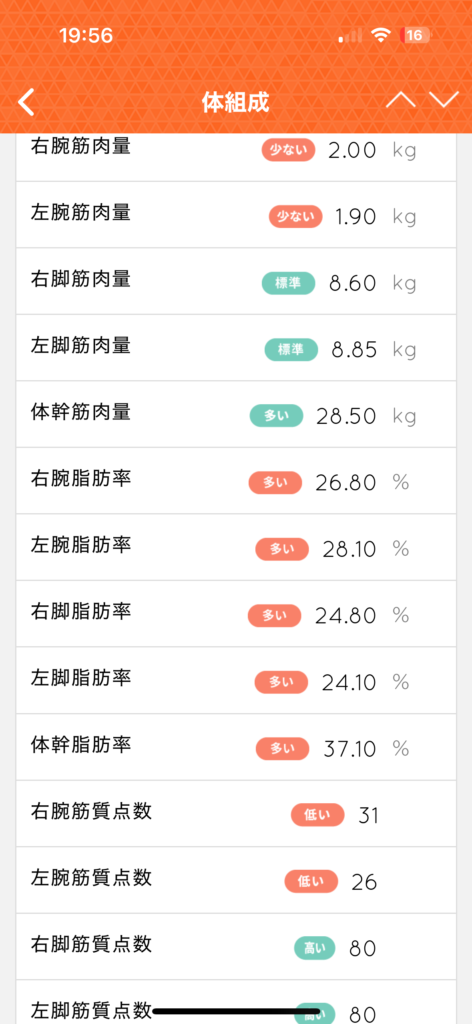Screen dimensions: 472x1024
Task: Tap the 高い badge for 右脚筋質点数
Action: tap(315, 948)
